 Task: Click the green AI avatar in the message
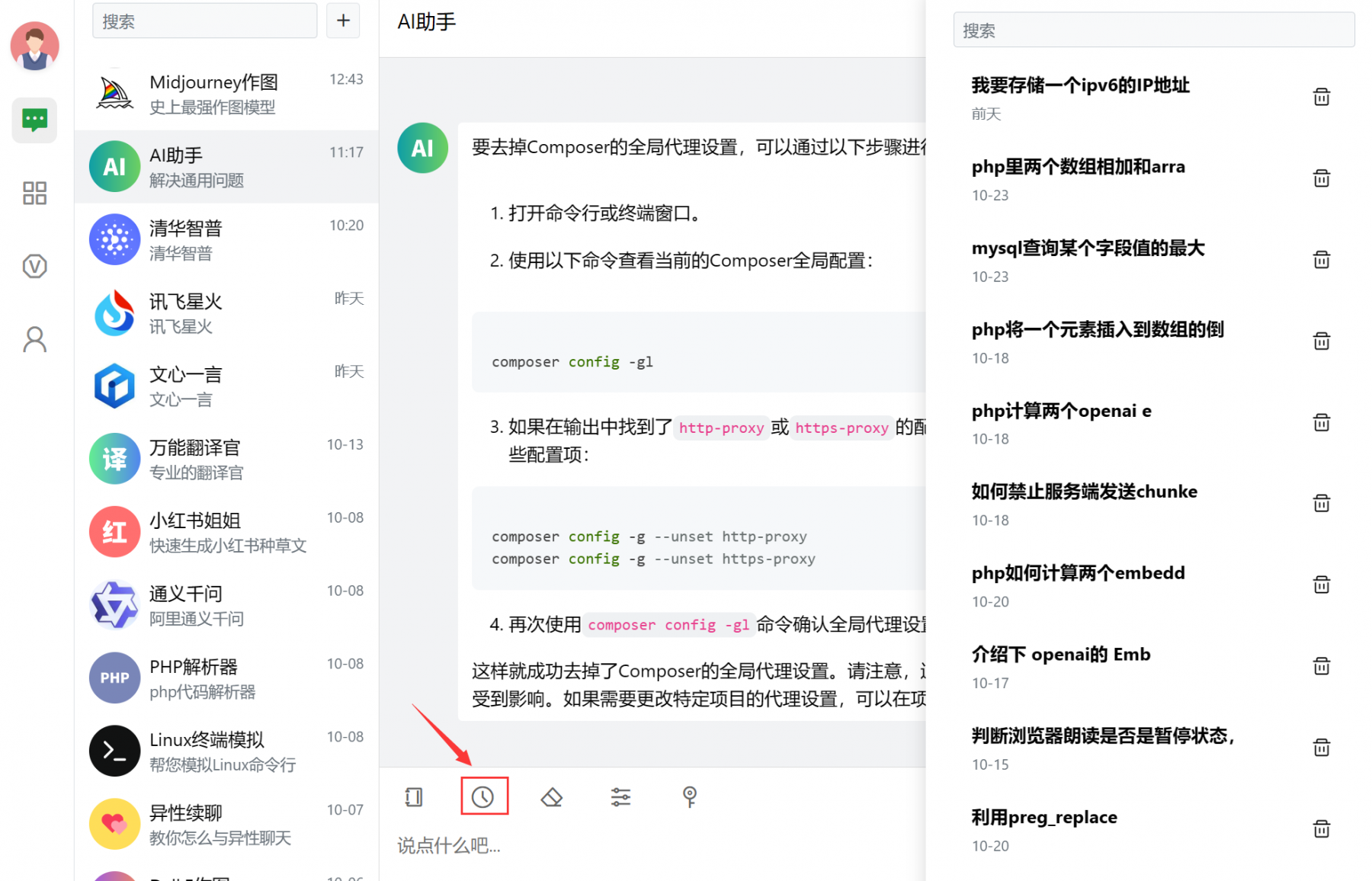coord(422,148)
